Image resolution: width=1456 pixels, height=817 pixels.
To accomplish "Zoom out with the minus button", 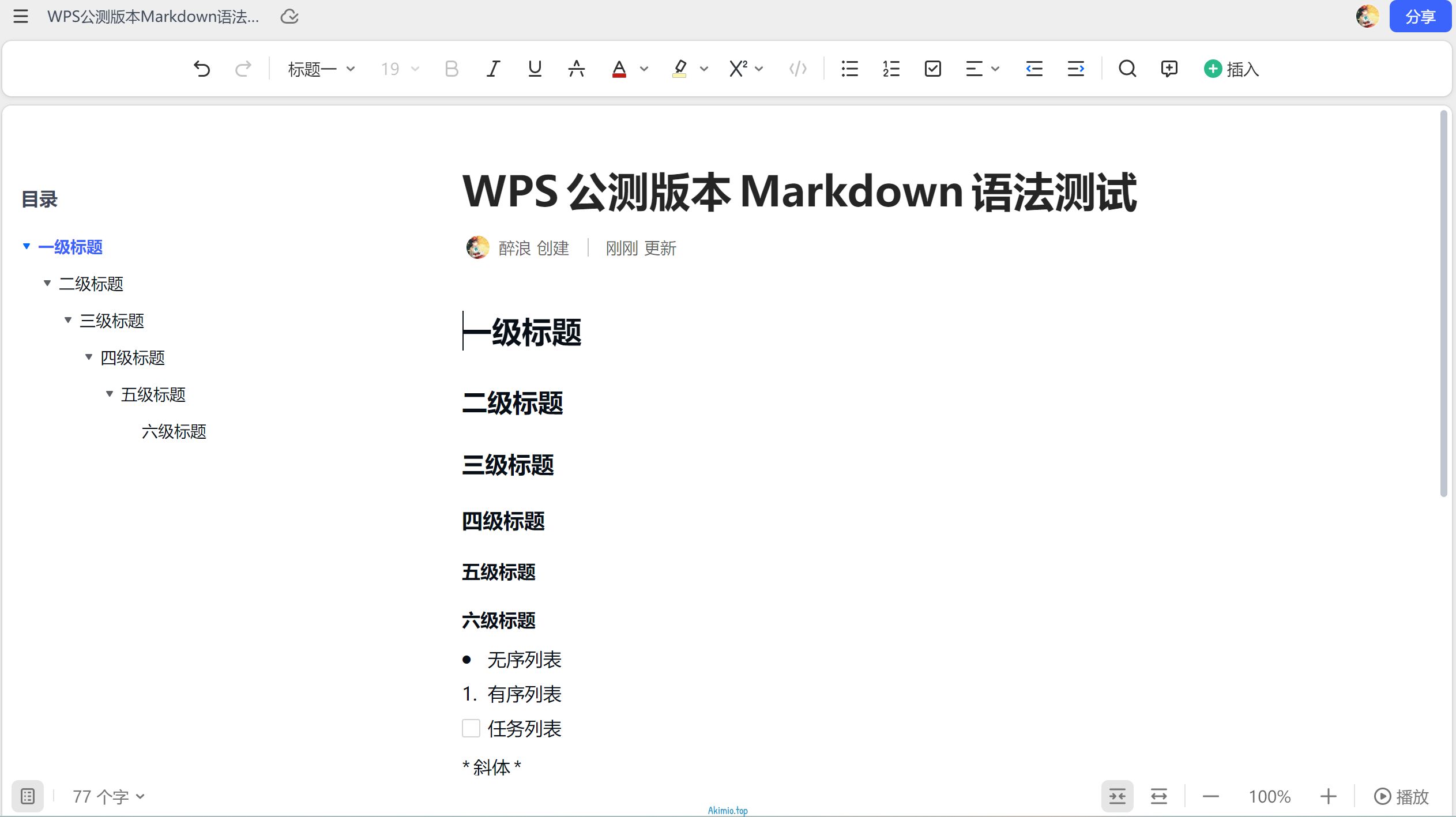I will coord(1211,797).
